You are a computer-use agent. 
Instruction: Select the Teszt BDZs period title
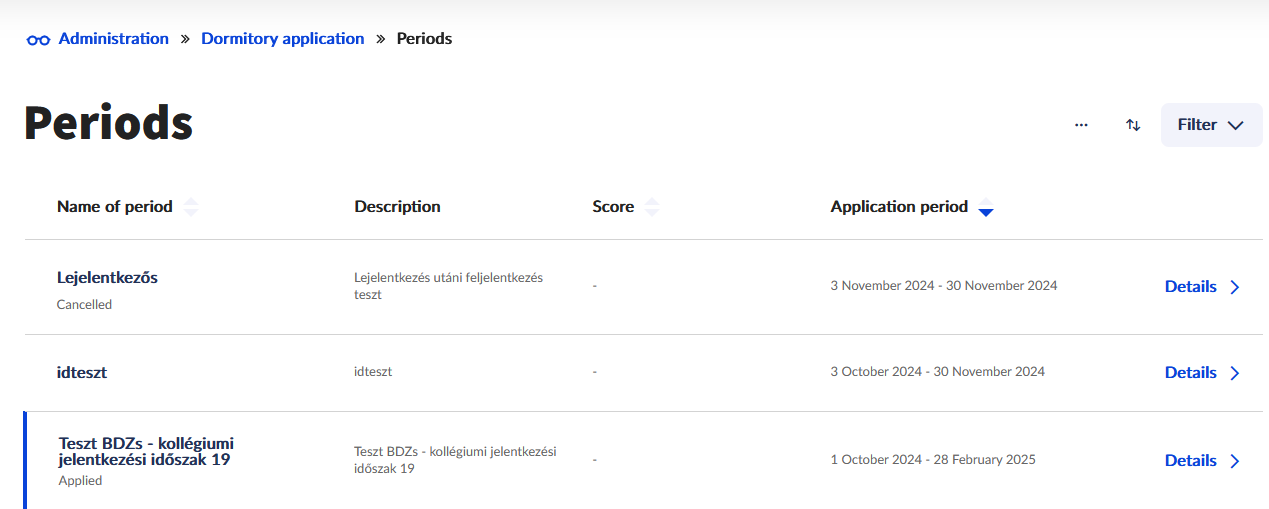(x=146, y=451)
